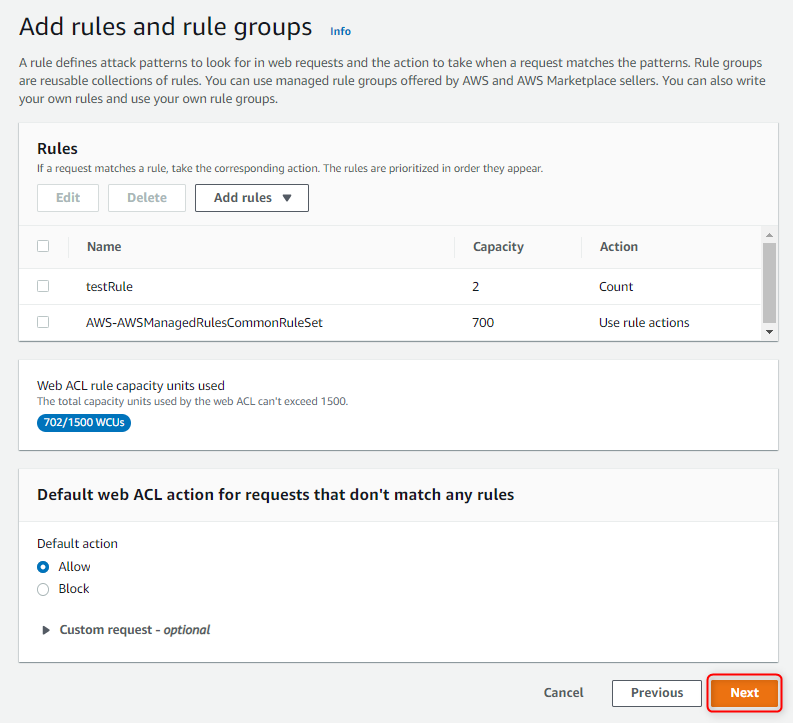Select the Block default action
Image resolution: width=793 pixels, height=723 pixels.
tap(43, 589)
